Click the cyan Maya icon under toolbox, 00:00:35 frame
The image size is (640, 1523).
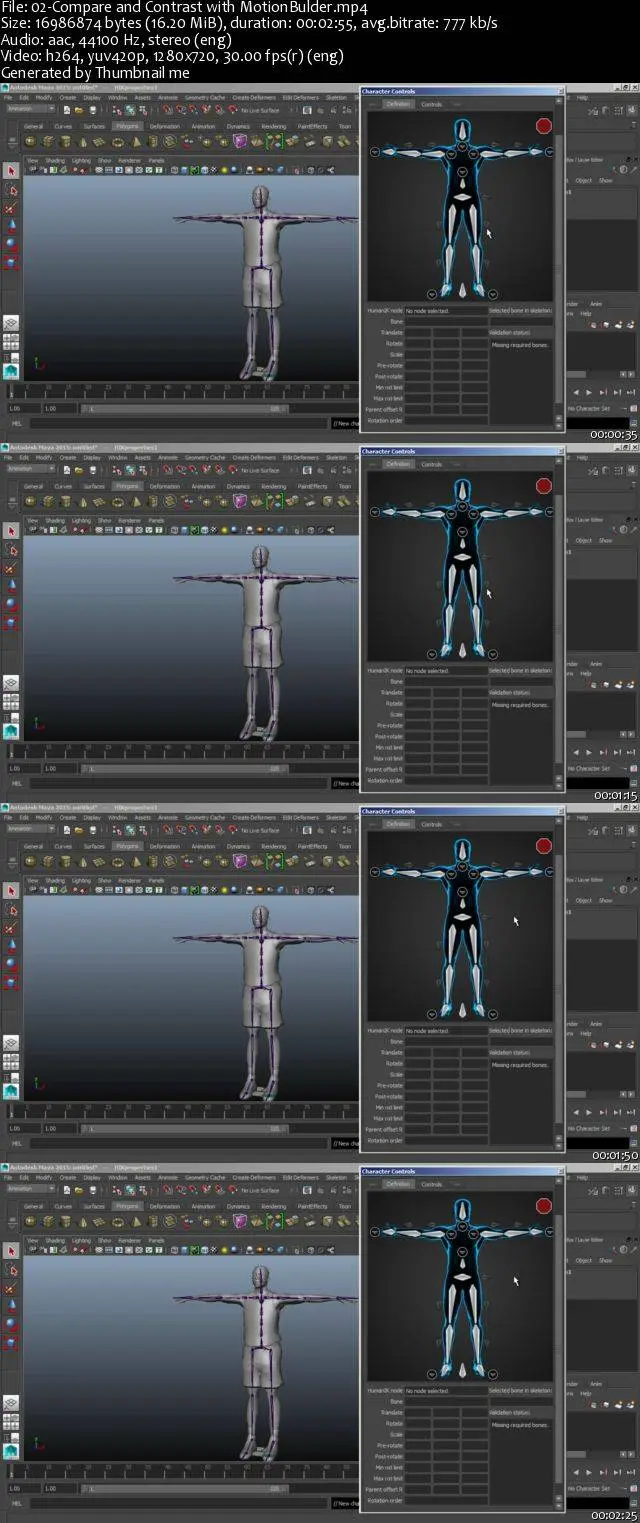coord(10,371)
